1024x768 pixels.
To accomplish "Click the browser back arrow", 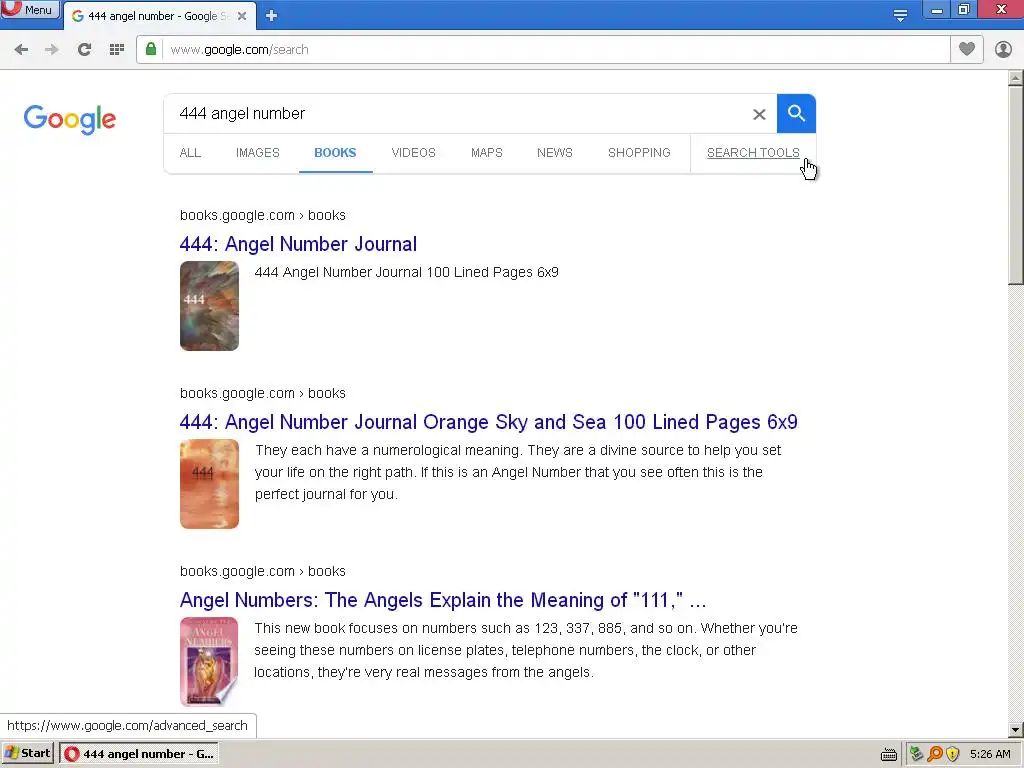I will [21, 50].
